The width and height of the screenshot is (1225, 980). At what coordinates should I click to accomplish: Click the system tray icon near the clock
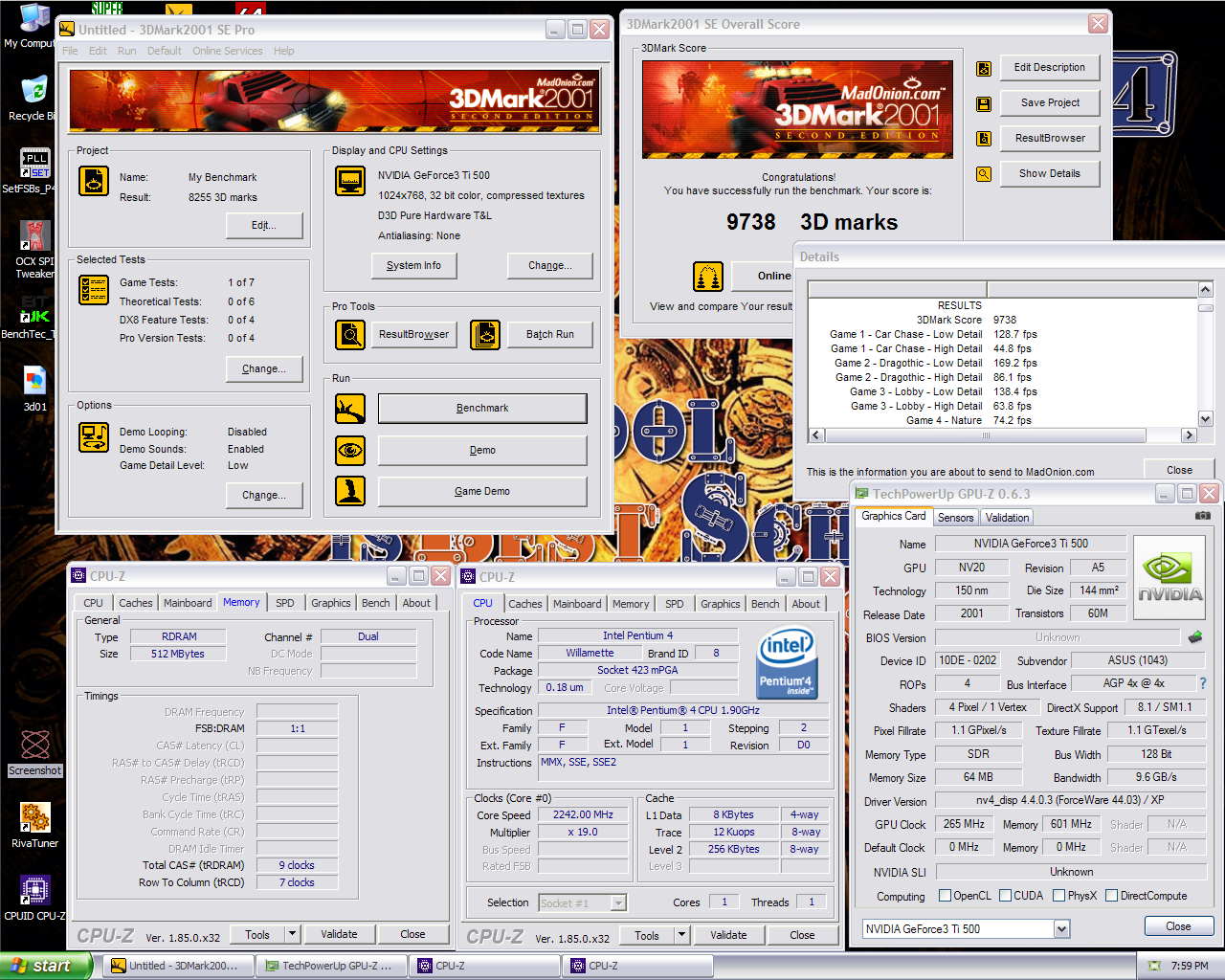click(1154, 966)
